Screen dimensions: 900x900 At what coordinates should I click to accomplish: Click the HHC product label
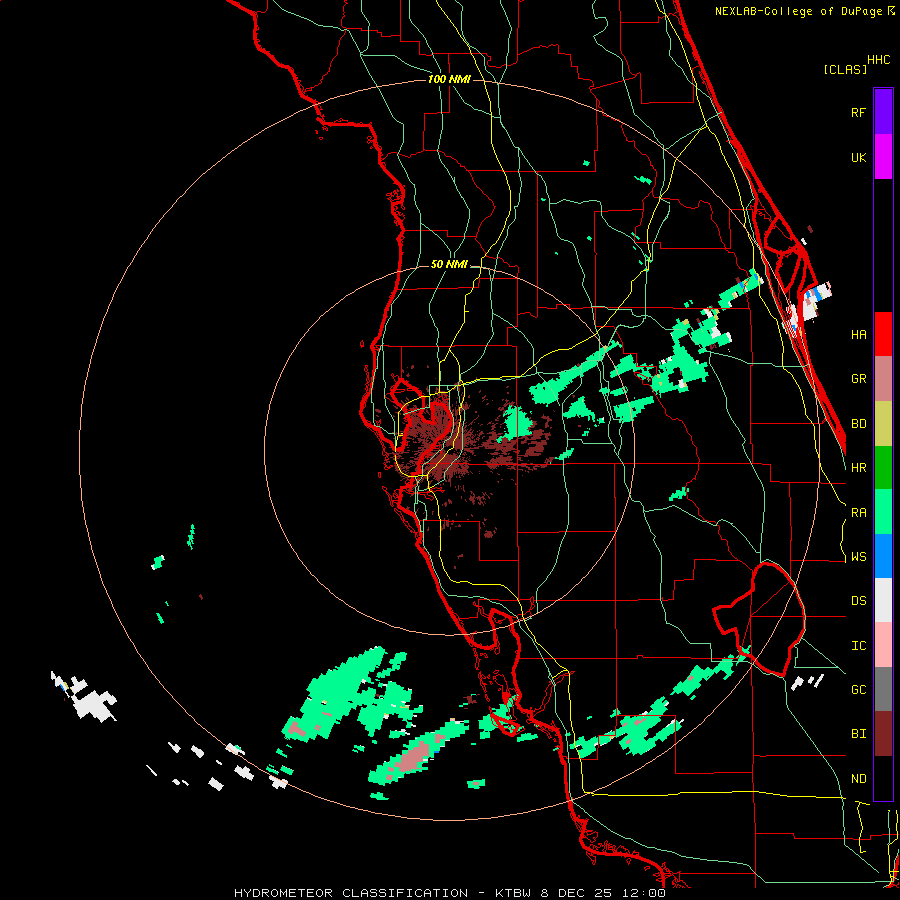[879, 60]
